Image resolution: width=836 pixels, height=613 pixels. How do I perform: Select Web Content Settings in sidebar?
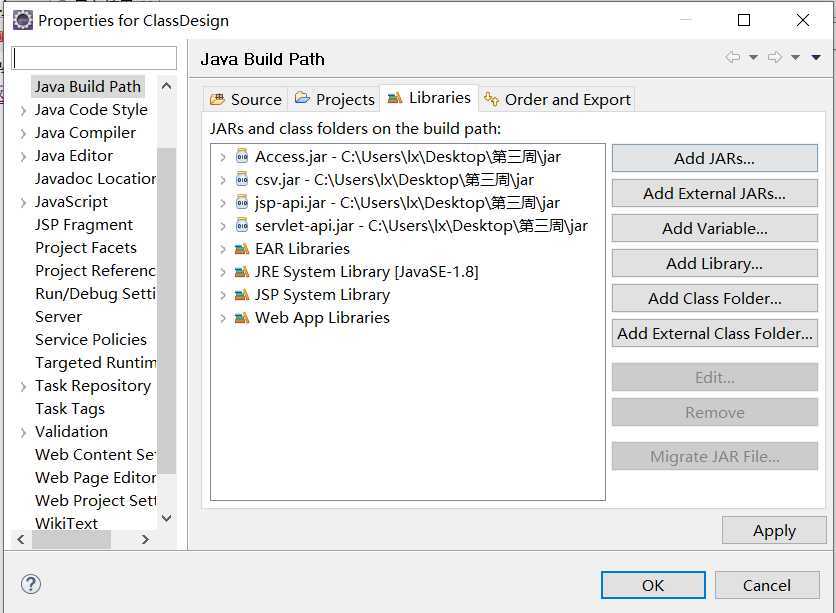click(95, 455)
